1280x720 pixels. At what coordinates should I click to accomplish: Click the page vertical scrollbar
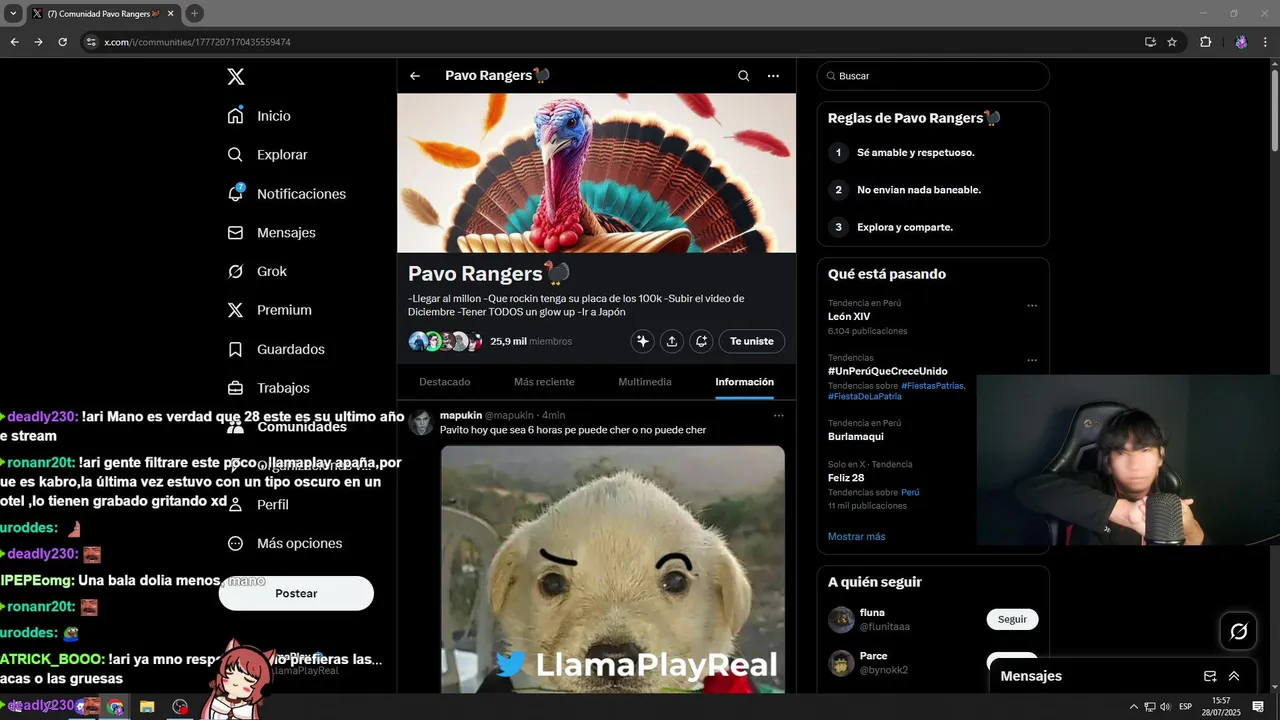click(1273, 110)
